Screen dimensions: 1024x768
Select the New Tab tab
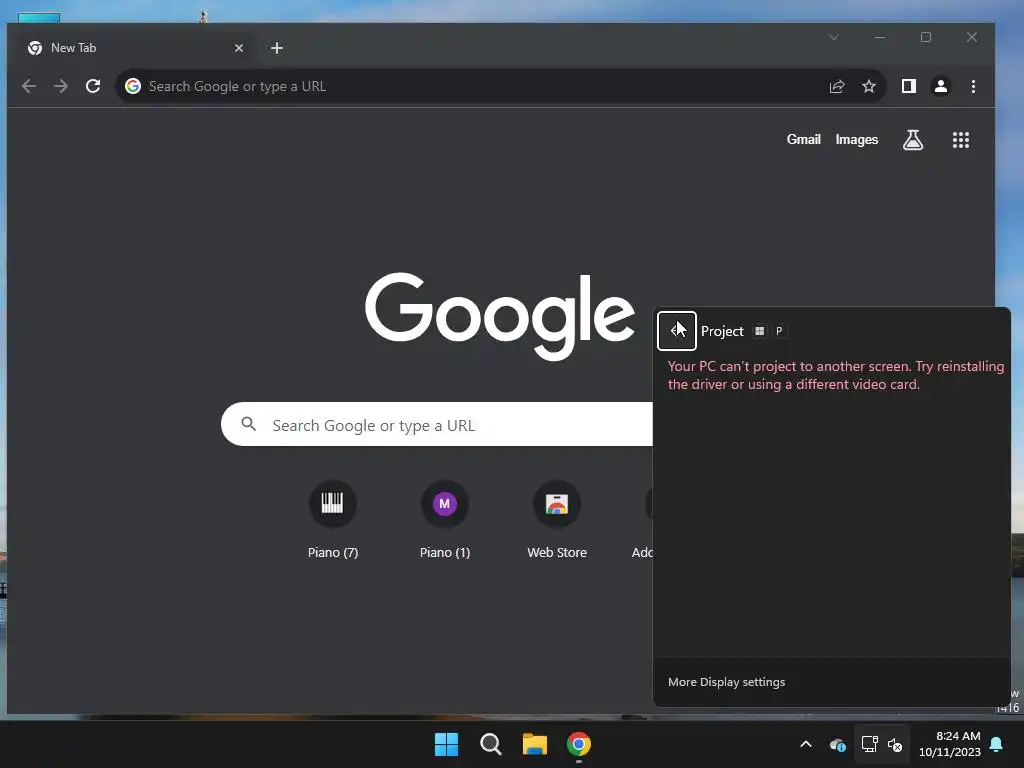(135, 48)
